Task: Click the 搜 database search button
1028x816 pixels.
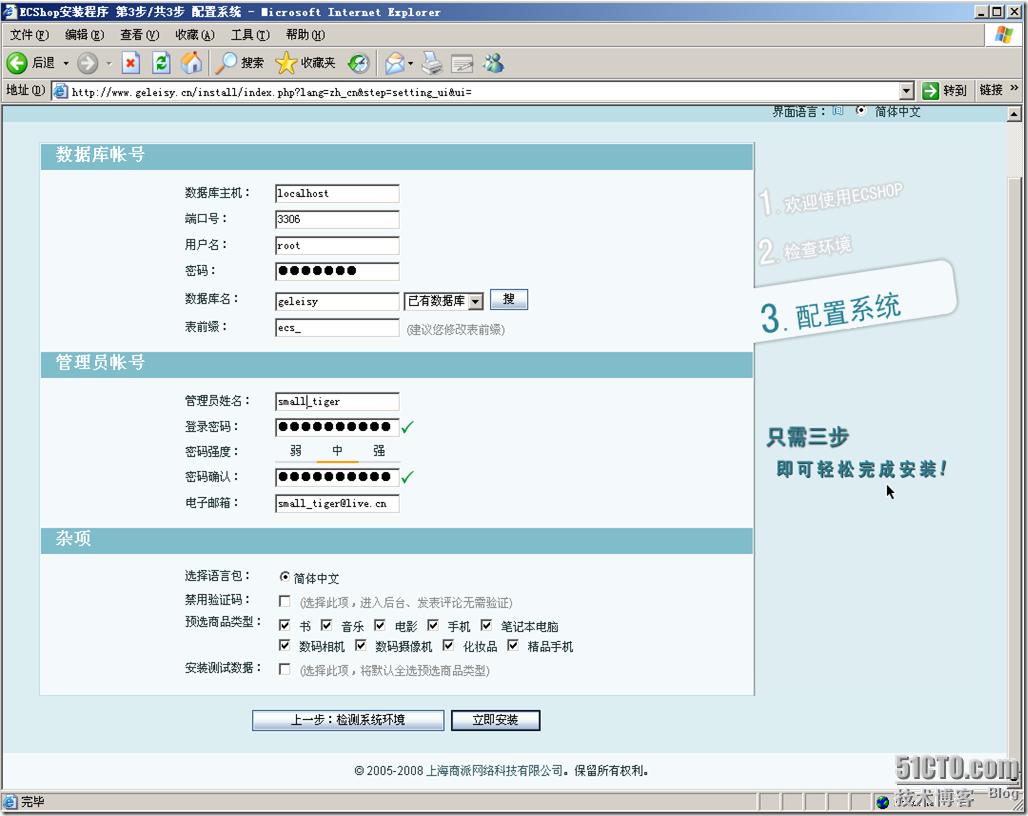Action: pyautogui.click(x=509, y=300)
